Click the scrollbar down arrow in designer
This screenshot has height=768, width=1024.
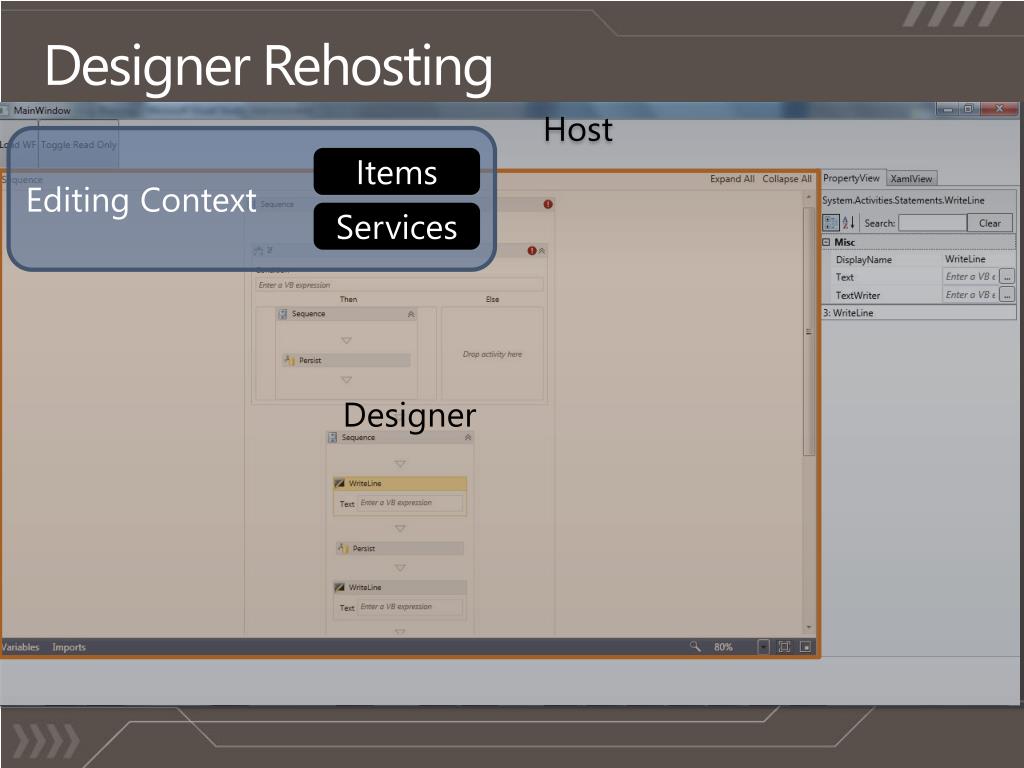[808, 628]
